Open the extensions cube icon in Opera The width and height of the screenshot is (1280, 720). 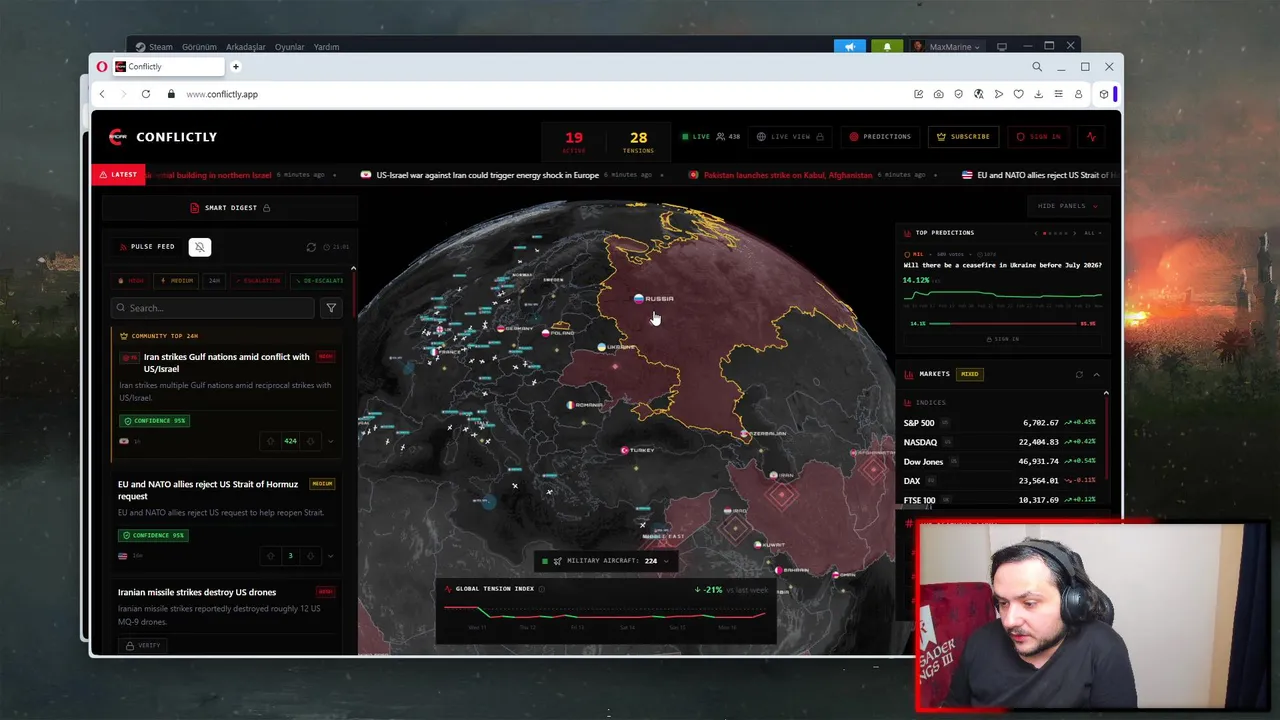[1103, 94]
